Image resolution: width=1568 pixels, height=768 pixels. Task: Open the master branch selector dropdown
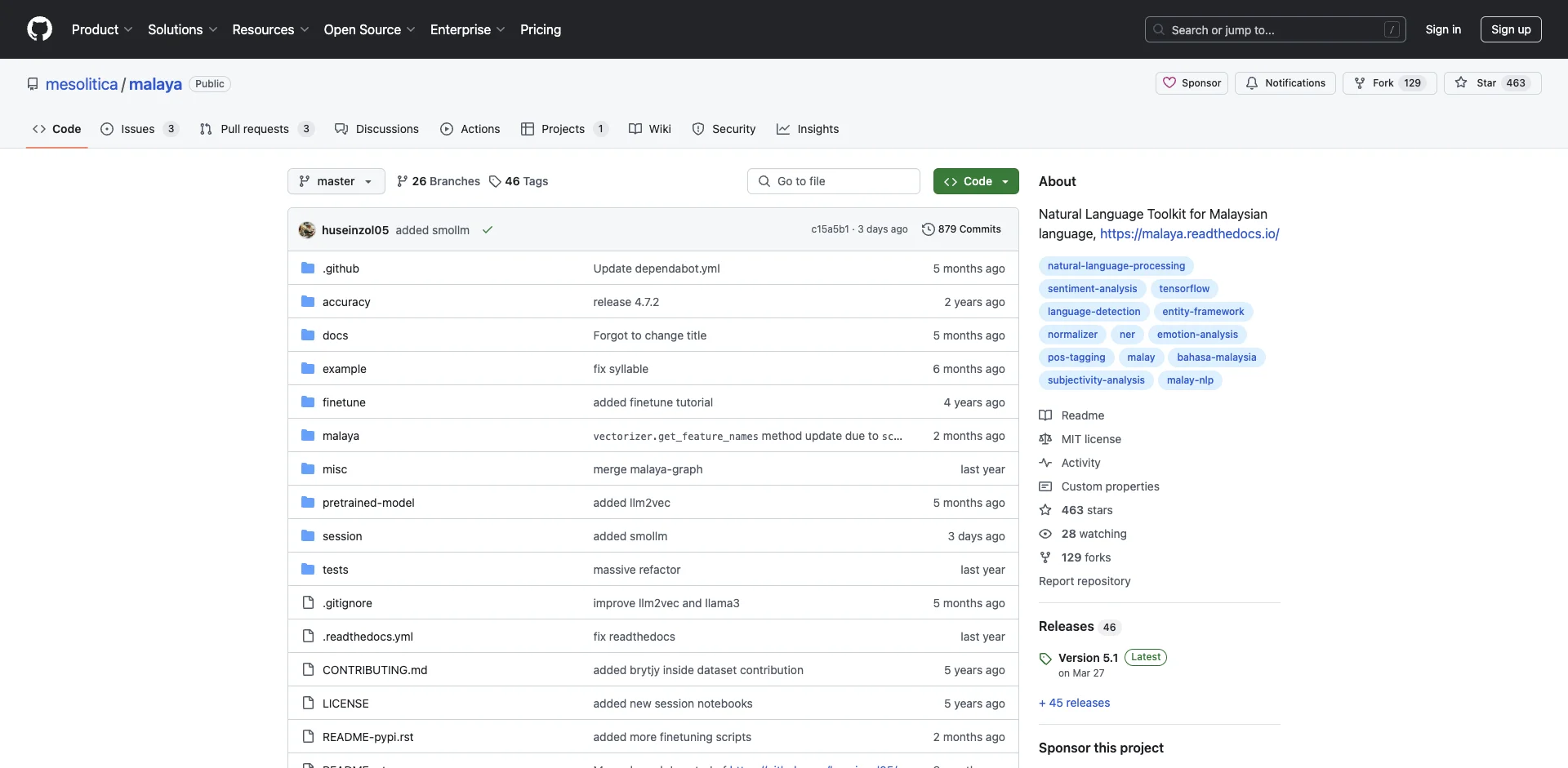[x=336, y=181]
